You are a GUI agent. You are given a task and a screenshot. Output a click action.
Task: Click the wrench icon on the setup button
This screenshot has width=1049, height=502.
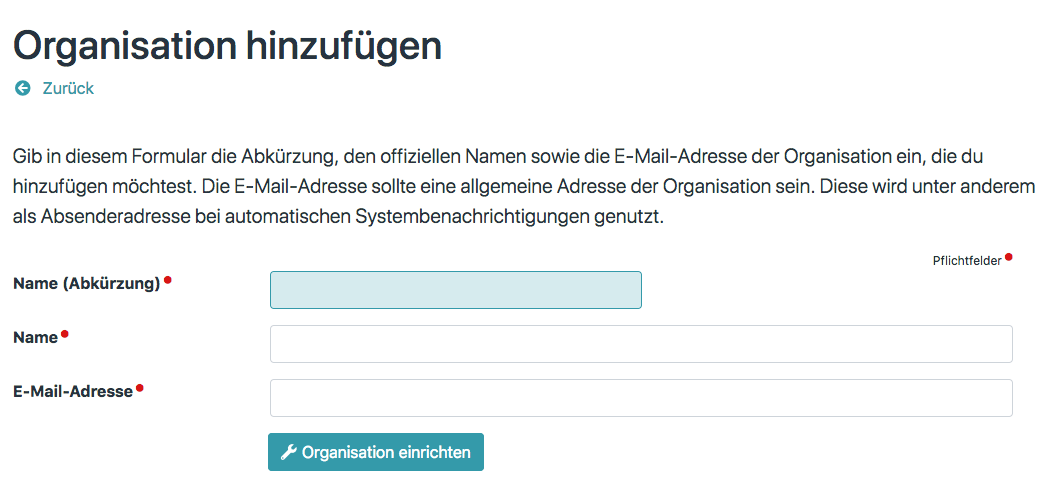pos(288,452)
